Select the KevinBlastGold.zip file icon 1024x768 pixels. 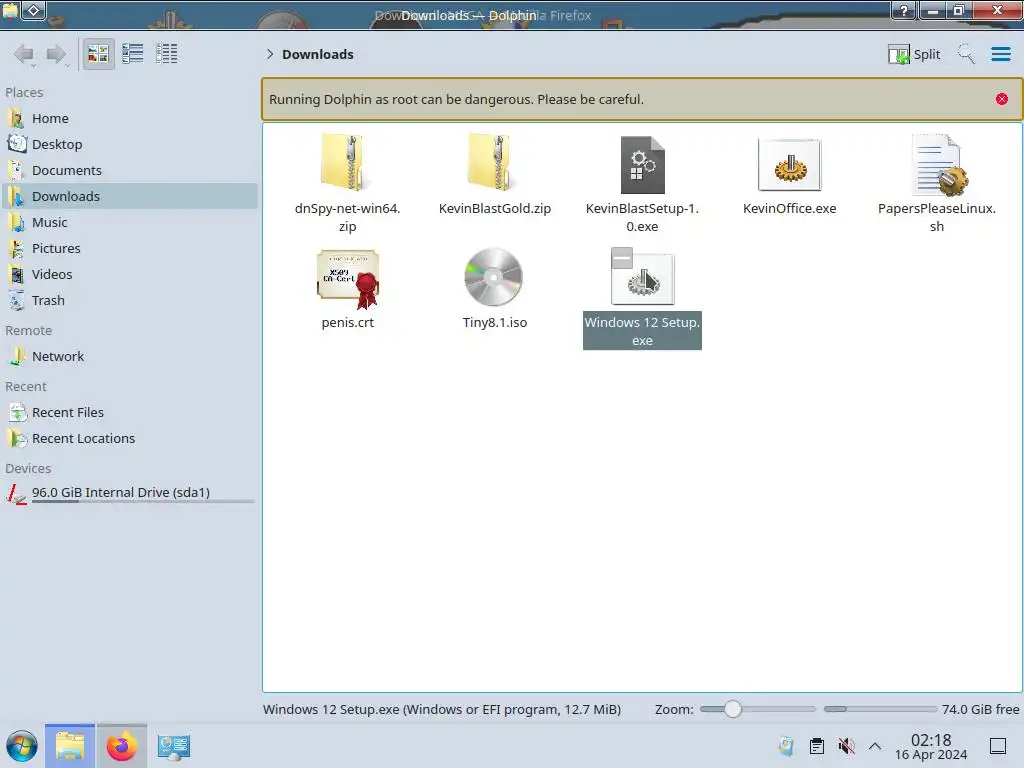[494, 163]
